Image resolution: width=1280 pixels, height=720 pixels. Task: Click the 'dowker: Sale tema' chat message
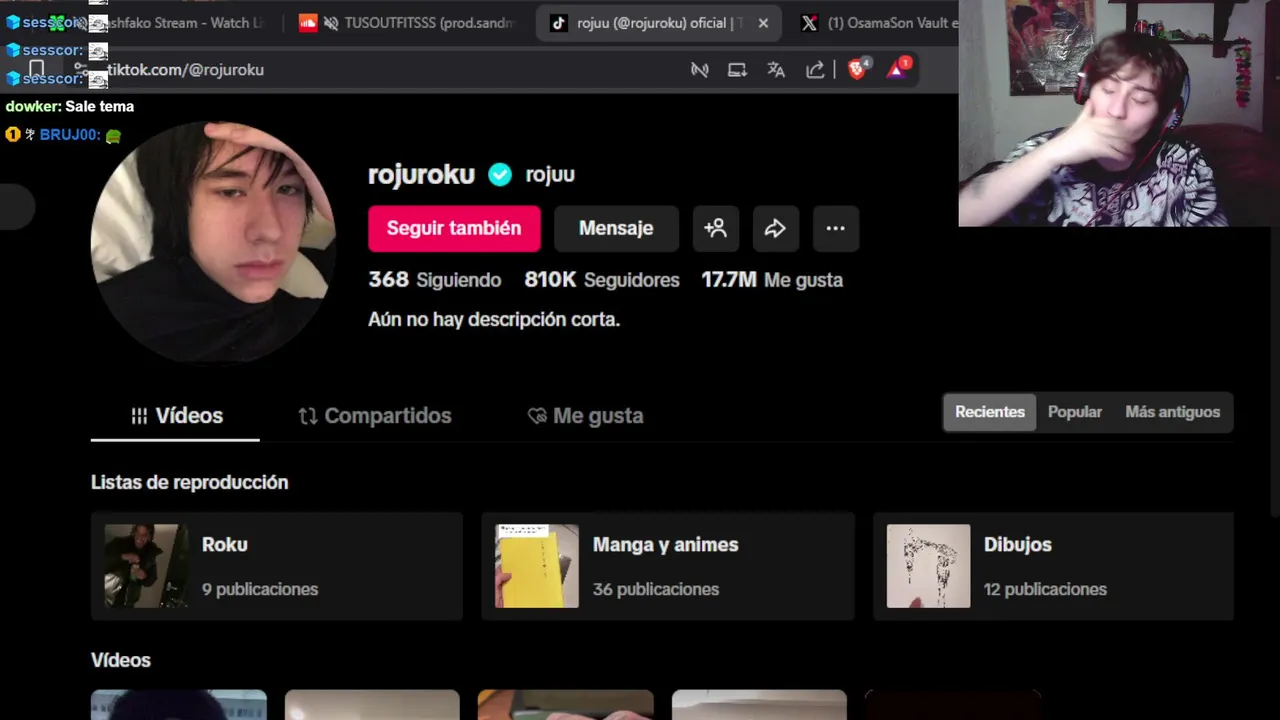point(70,106)
